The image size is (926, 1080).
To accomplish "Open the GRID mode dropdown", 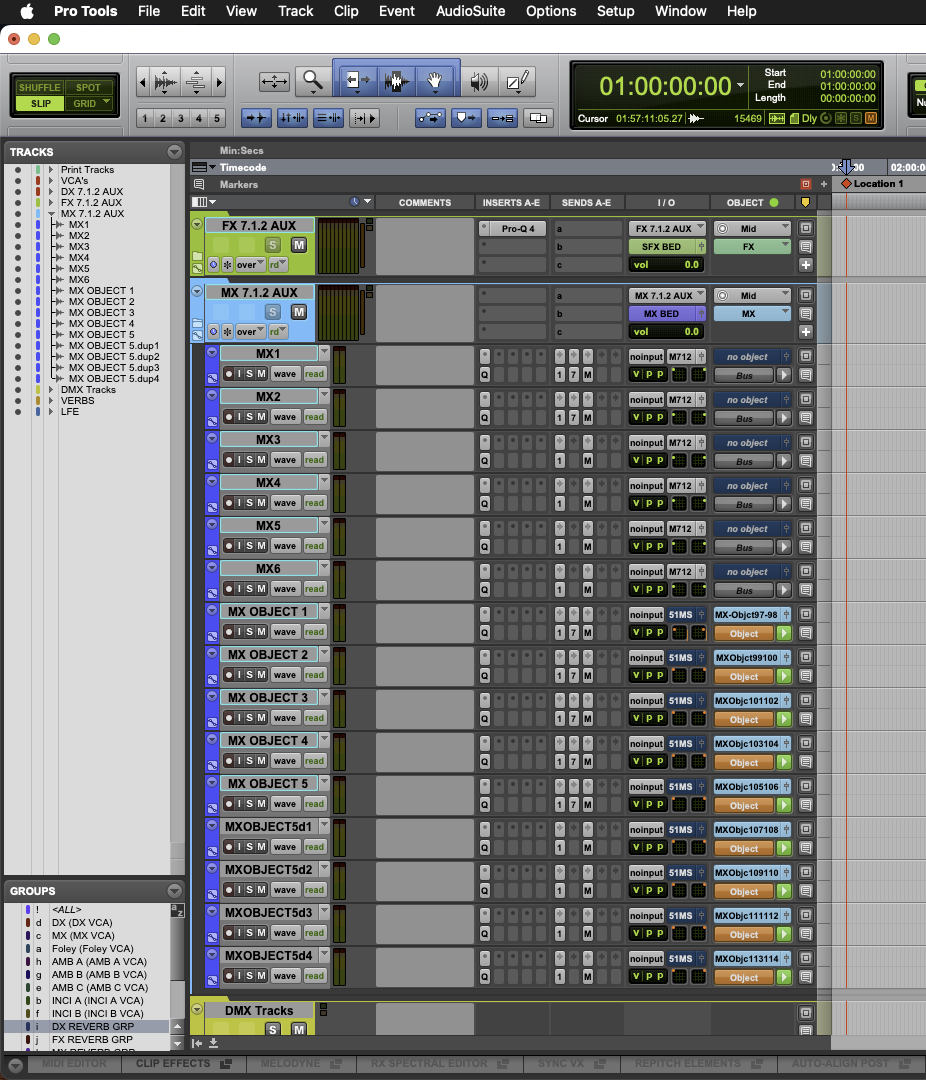I will (107, 103).
